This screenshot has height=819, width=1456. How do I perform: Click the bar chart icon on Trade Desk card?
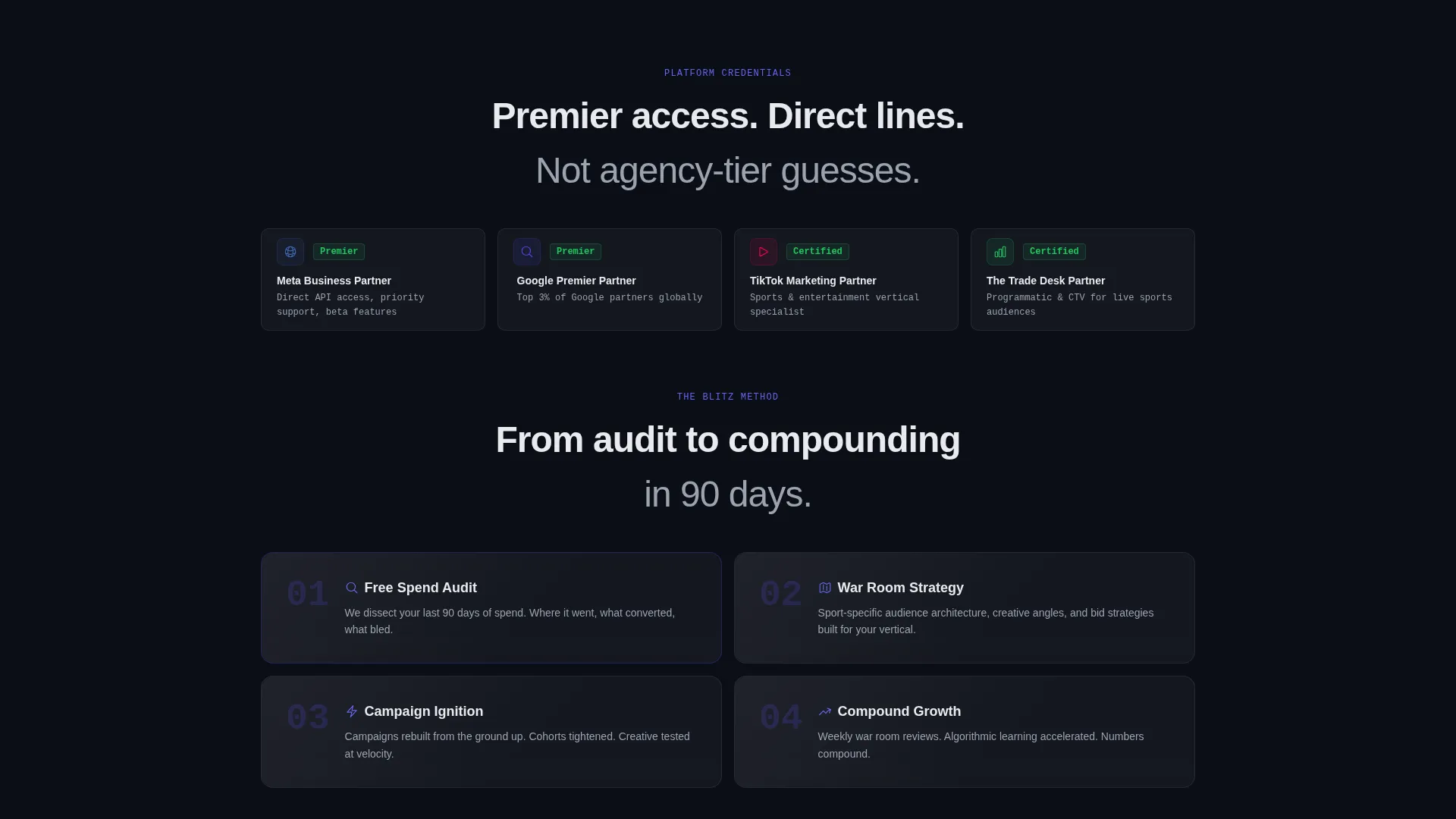(1000, 252)
